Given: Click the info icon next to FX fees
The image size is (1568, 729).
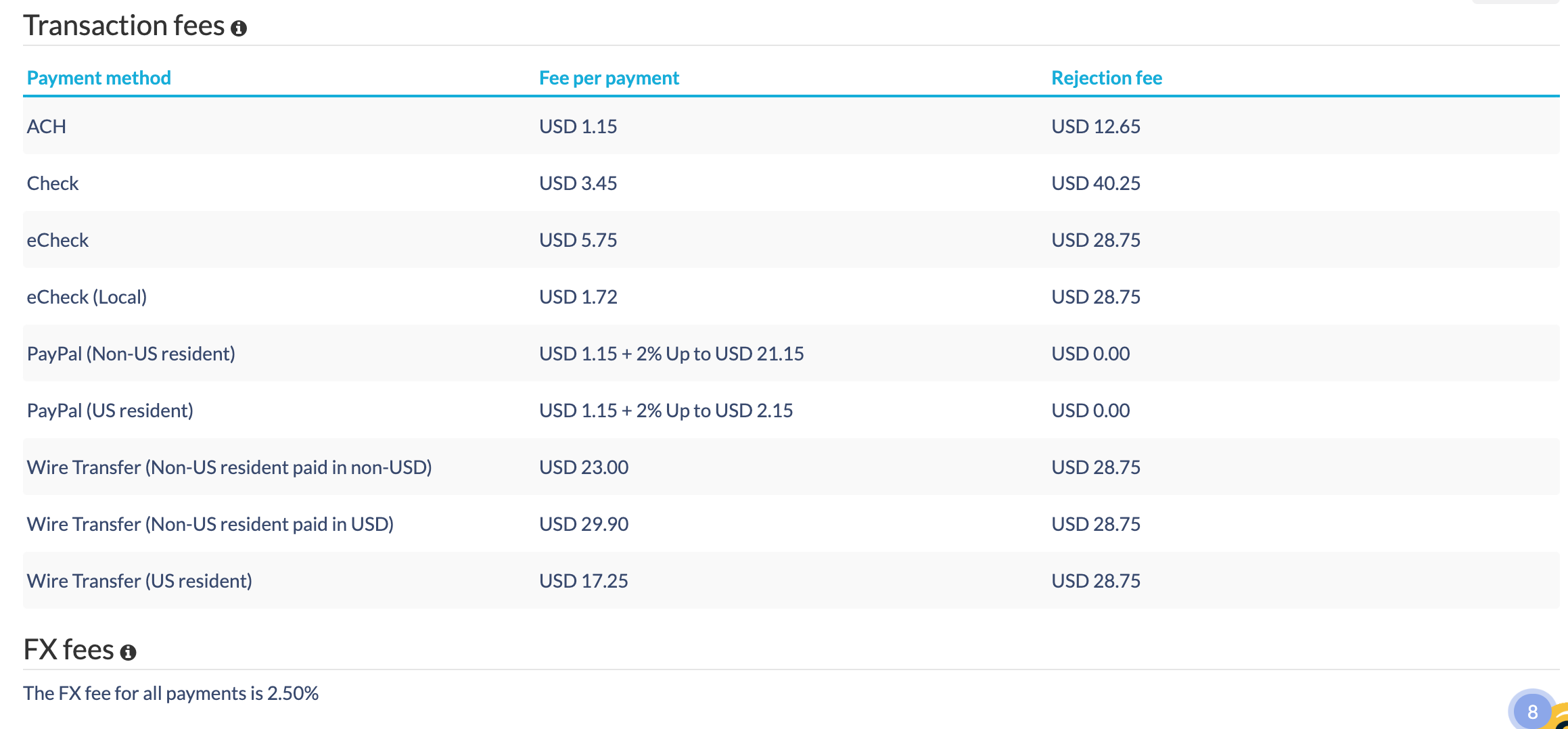Looking at the screenshot, I should (x=128, y=652).
